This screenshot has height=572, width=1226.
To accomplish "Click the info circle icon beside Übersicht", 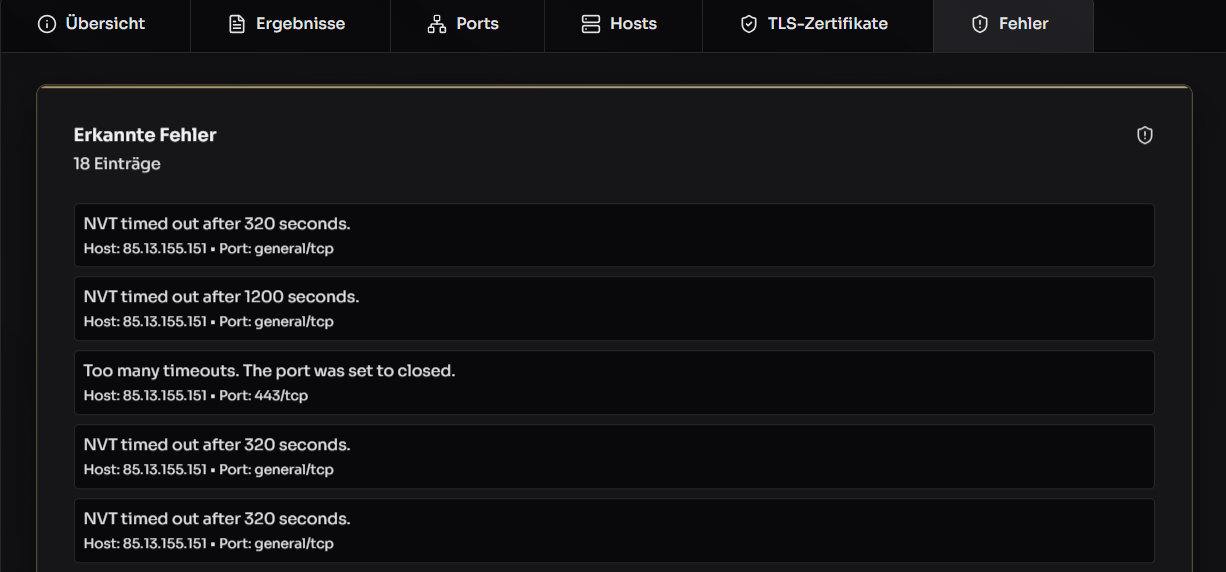I will pyautogui.click(x=46, y=24).
